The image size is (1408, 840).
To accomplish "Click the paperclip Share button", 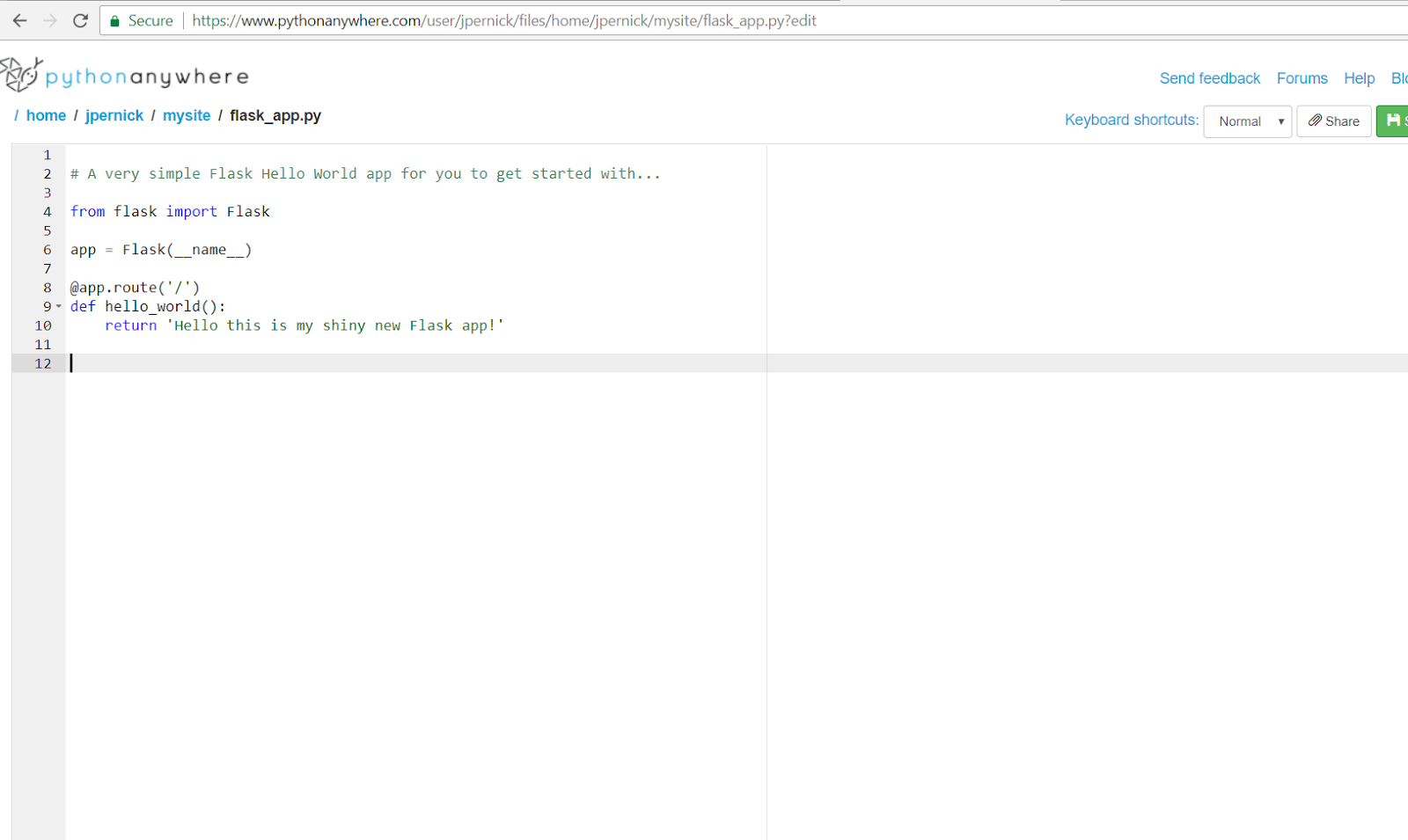I will pos(1334,121).
